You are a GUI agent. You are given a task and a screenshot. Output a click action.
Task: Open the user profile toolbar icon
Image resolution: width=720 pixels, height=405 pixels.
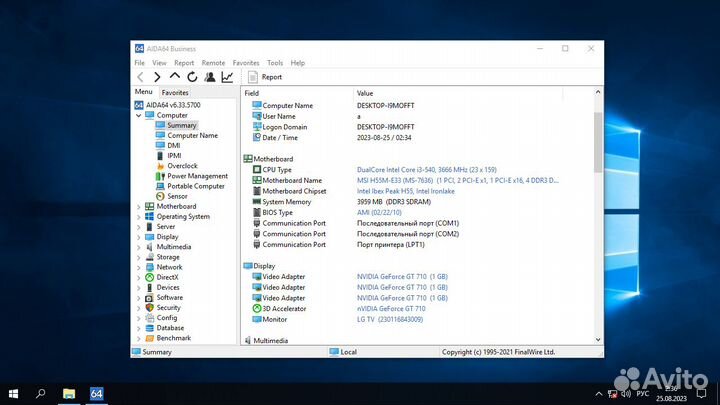210,77
